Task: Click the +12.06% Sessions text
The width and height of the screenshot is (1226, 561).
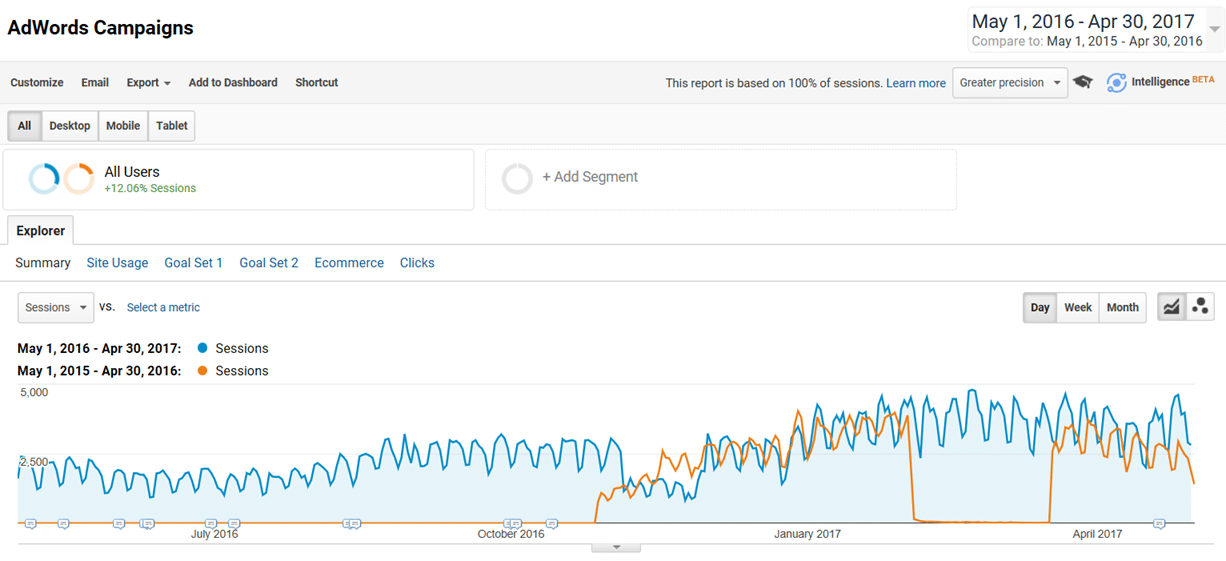Action: (150, 188)
